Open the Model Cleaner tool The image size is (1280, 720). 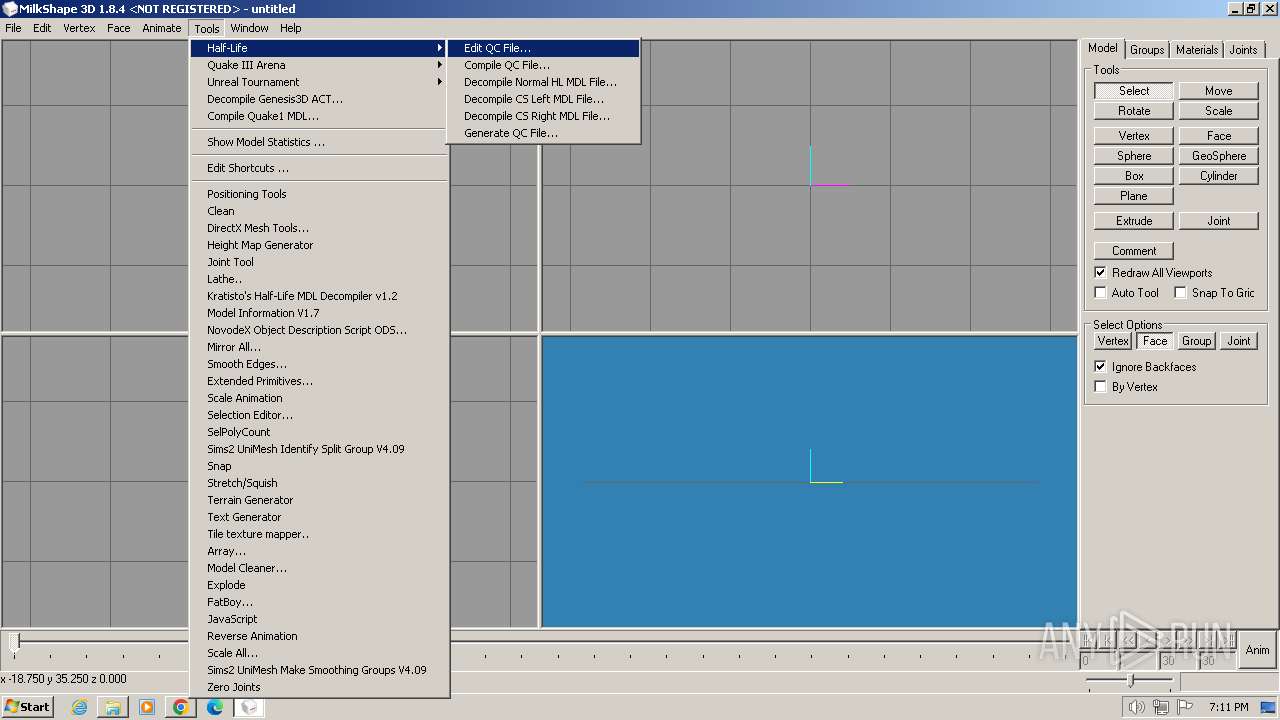point(319,568)
